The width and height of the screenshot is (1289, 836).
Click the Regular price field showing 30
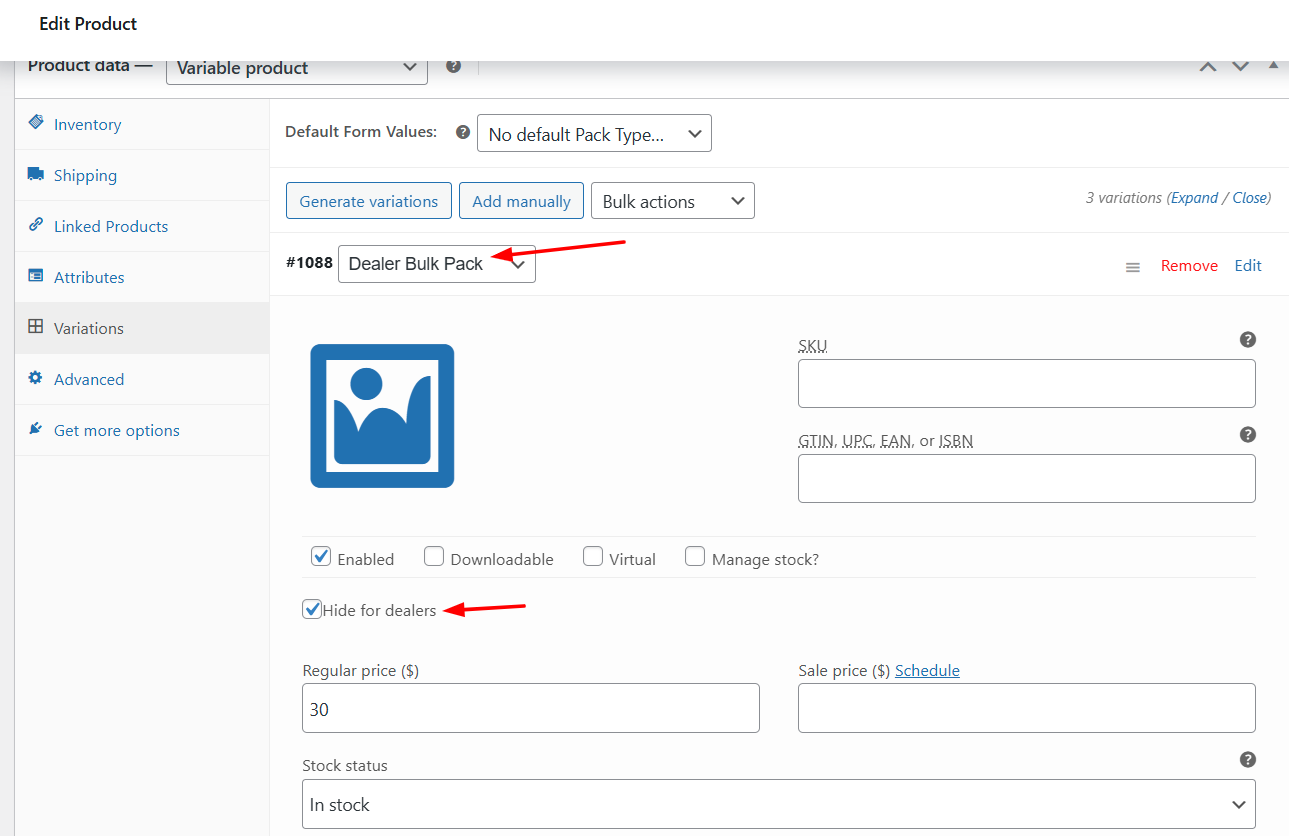click(531, 708)
